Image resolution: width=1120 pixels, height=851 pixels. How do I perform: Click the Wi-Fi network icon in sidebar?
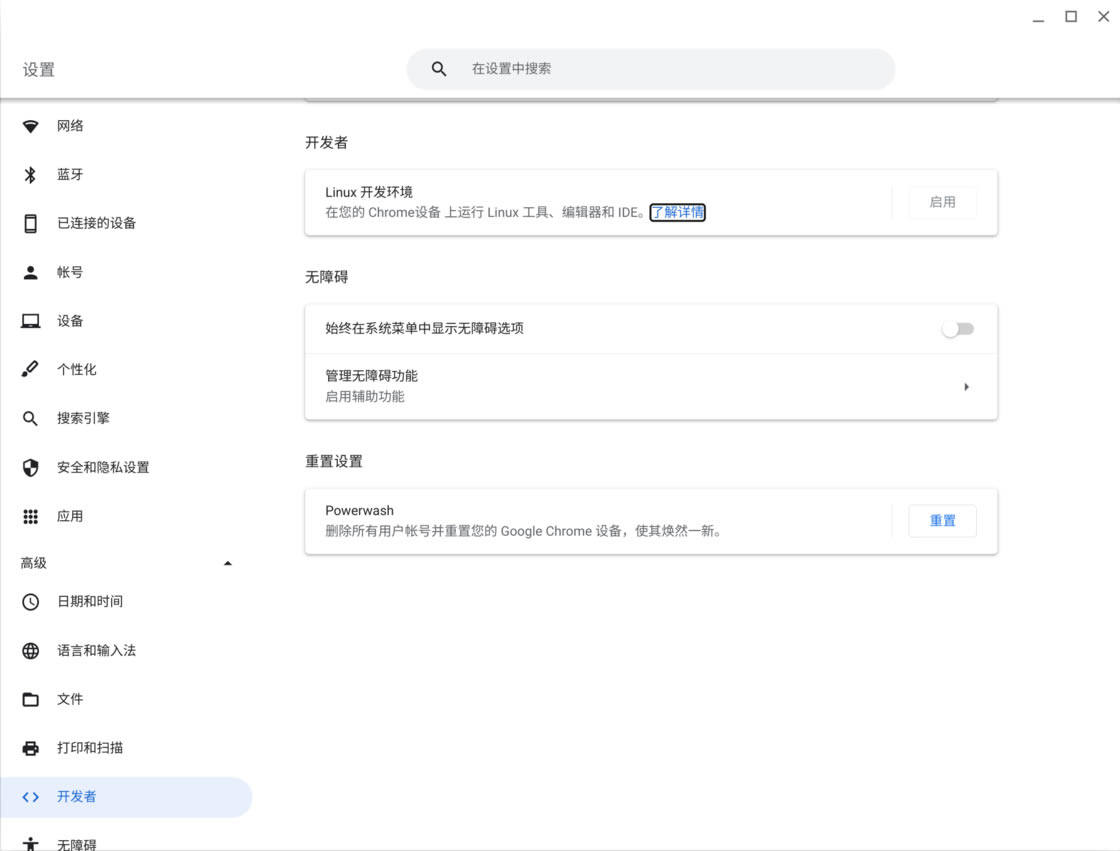pos(31,126)
